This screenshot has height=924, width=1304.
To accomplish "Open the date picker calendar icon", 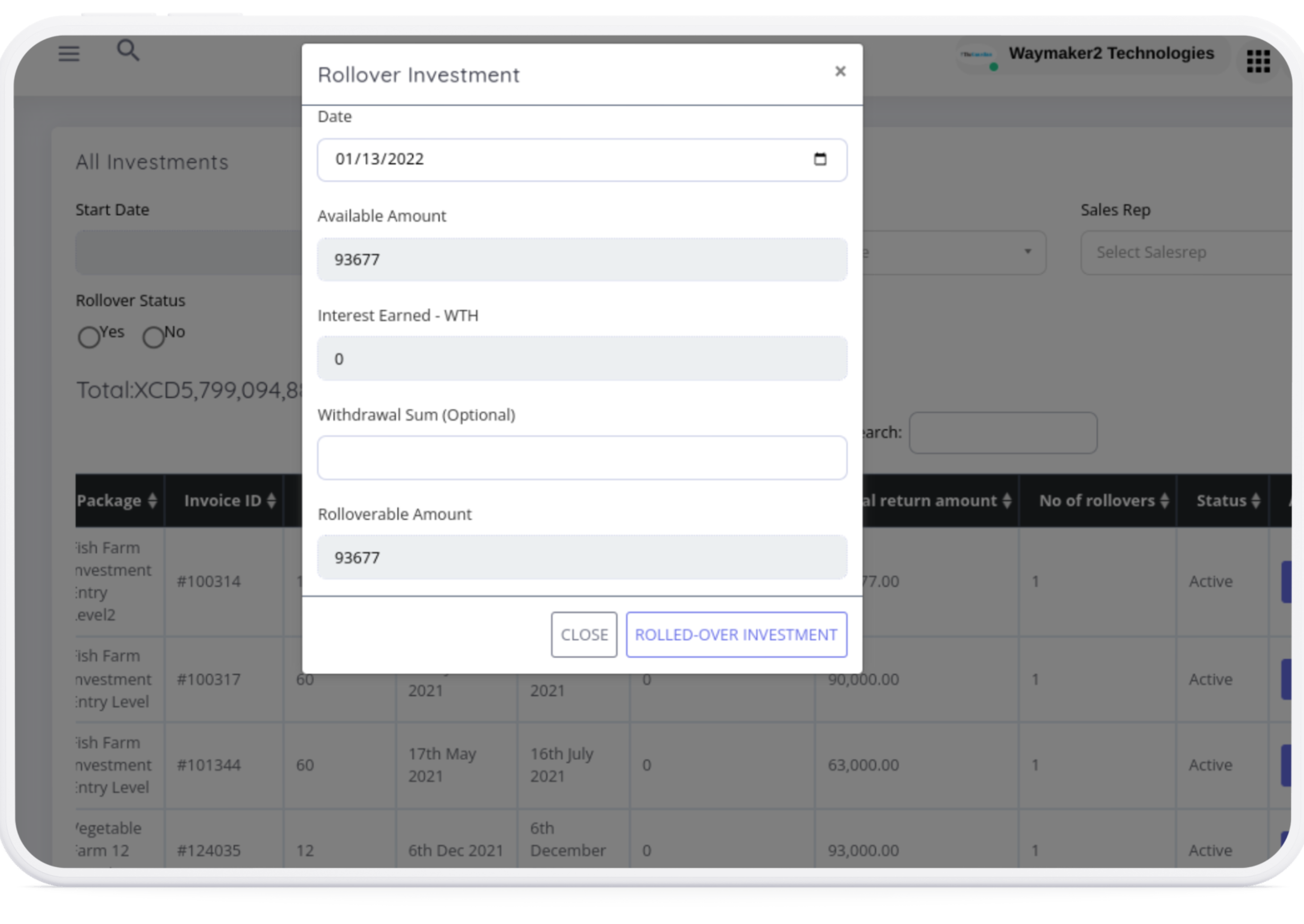I will click(820, 159).
